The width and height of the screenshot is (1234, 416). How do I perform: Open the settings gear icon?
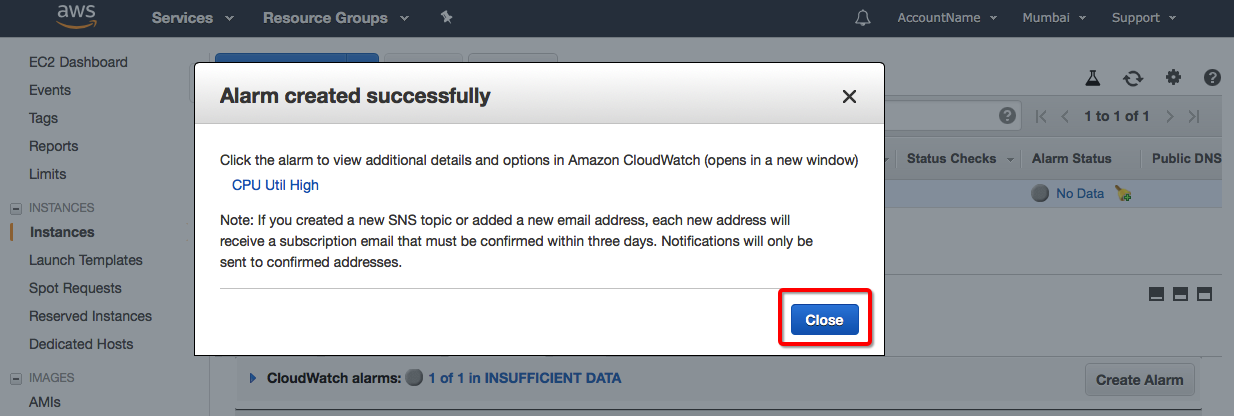pyautogui.click(x=1173, y=78)
